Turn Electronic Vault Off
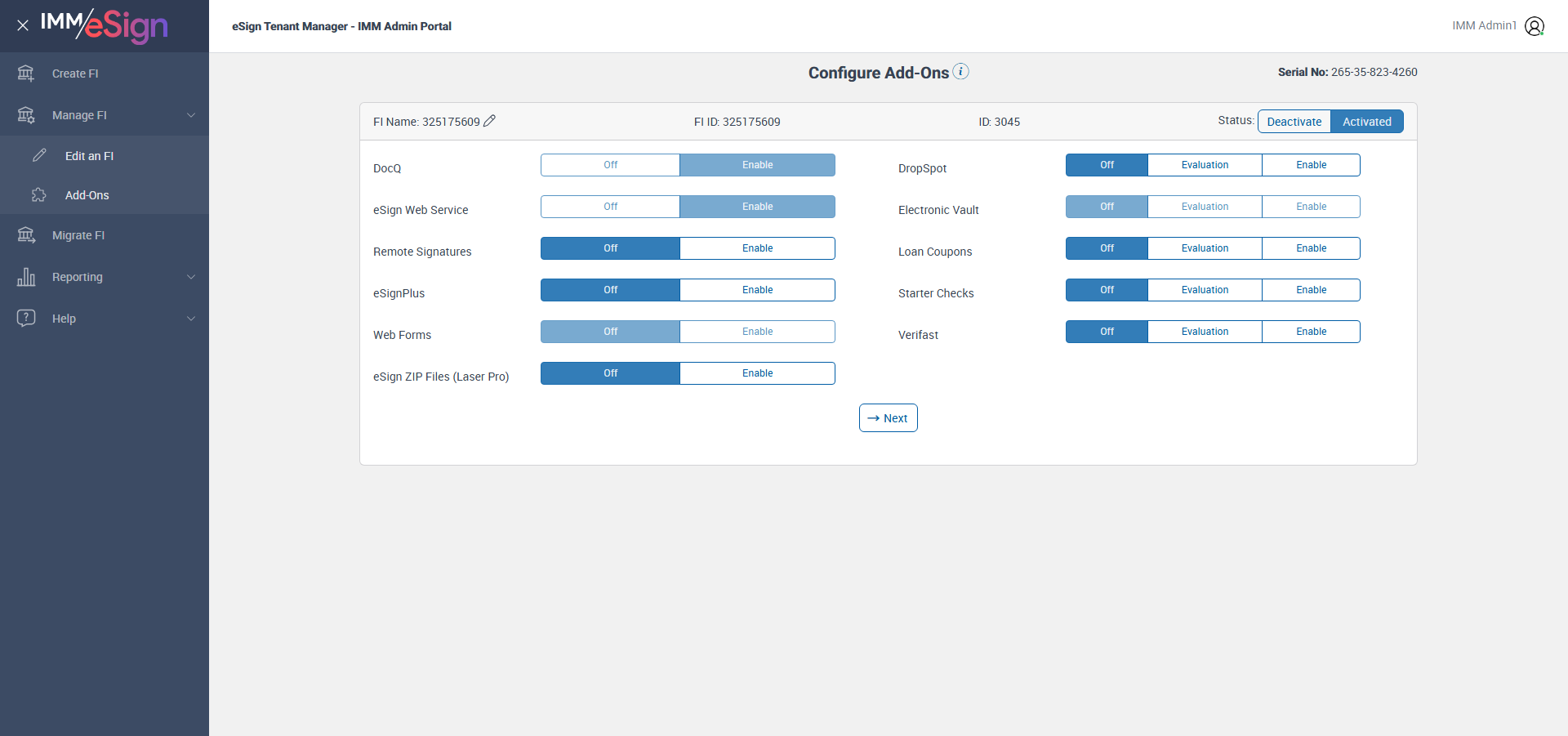Viewport: 1568px width, 736px height. pos(1107,207)
